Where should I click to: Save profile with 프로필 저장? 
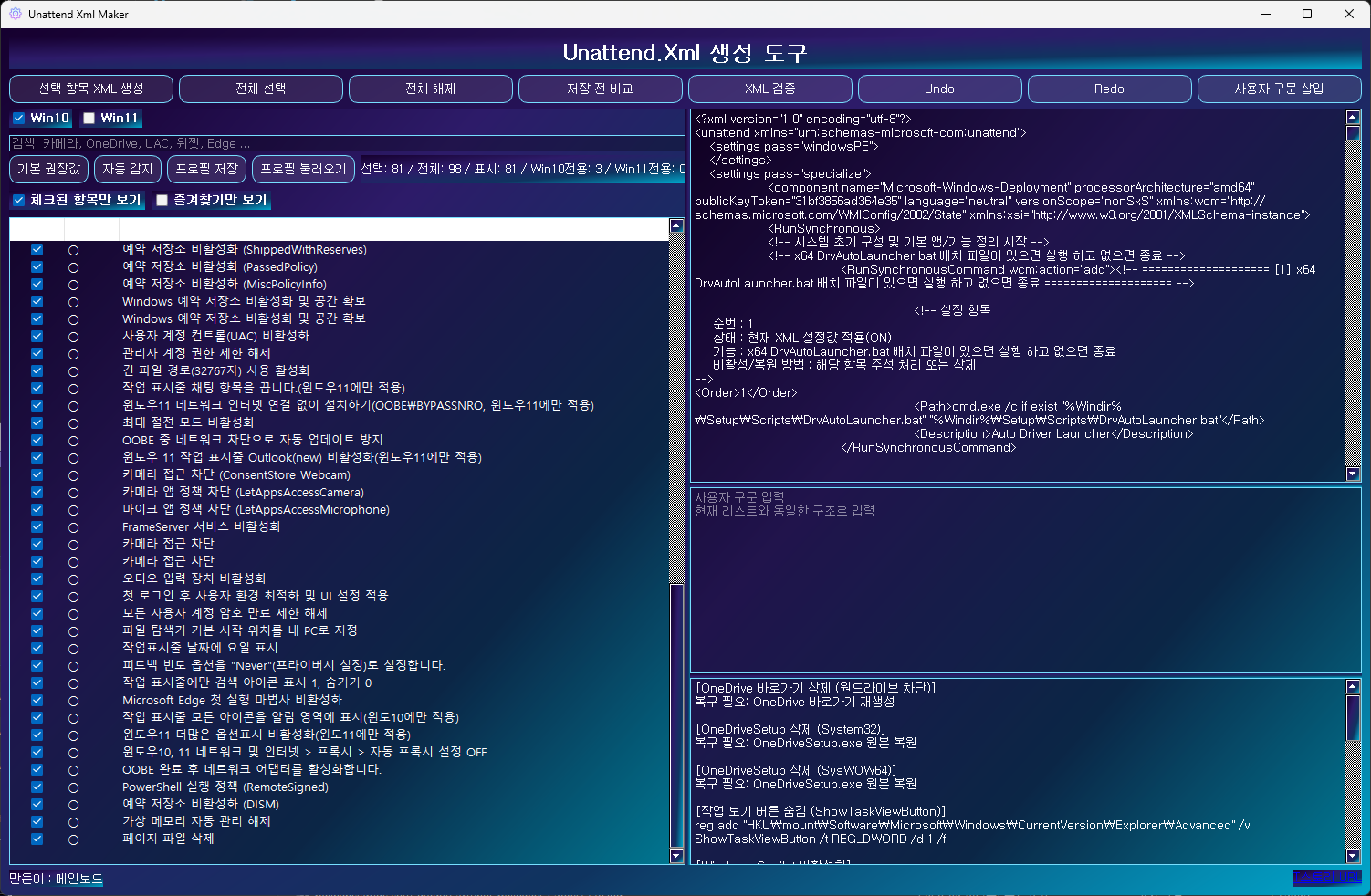click(x=207, y=169)
